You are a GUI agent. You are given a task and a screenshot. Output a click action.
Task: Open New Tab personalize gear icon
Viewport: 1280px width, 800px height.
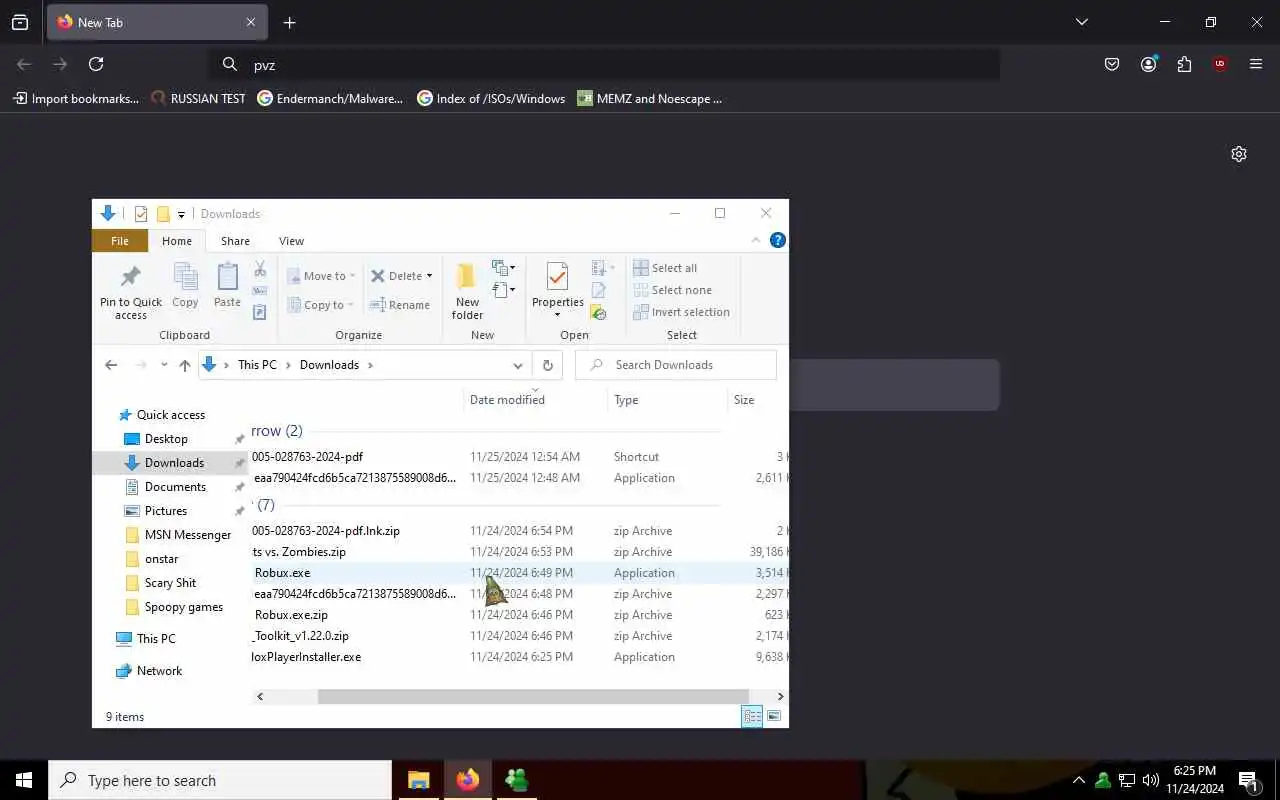coord(1239,154)
